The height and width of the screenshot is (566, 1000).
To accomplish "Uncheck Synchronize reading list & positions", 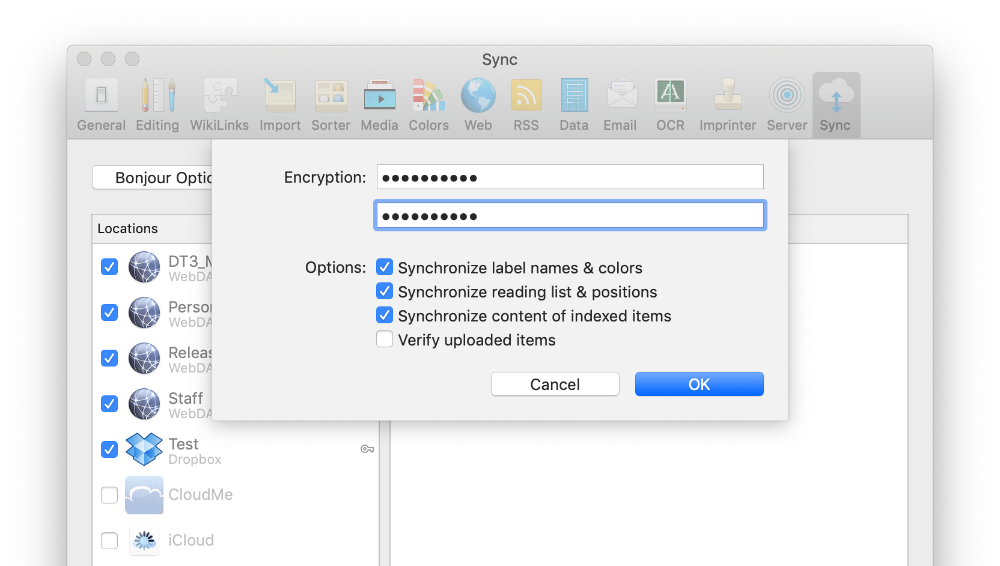I will pos(384,292).
